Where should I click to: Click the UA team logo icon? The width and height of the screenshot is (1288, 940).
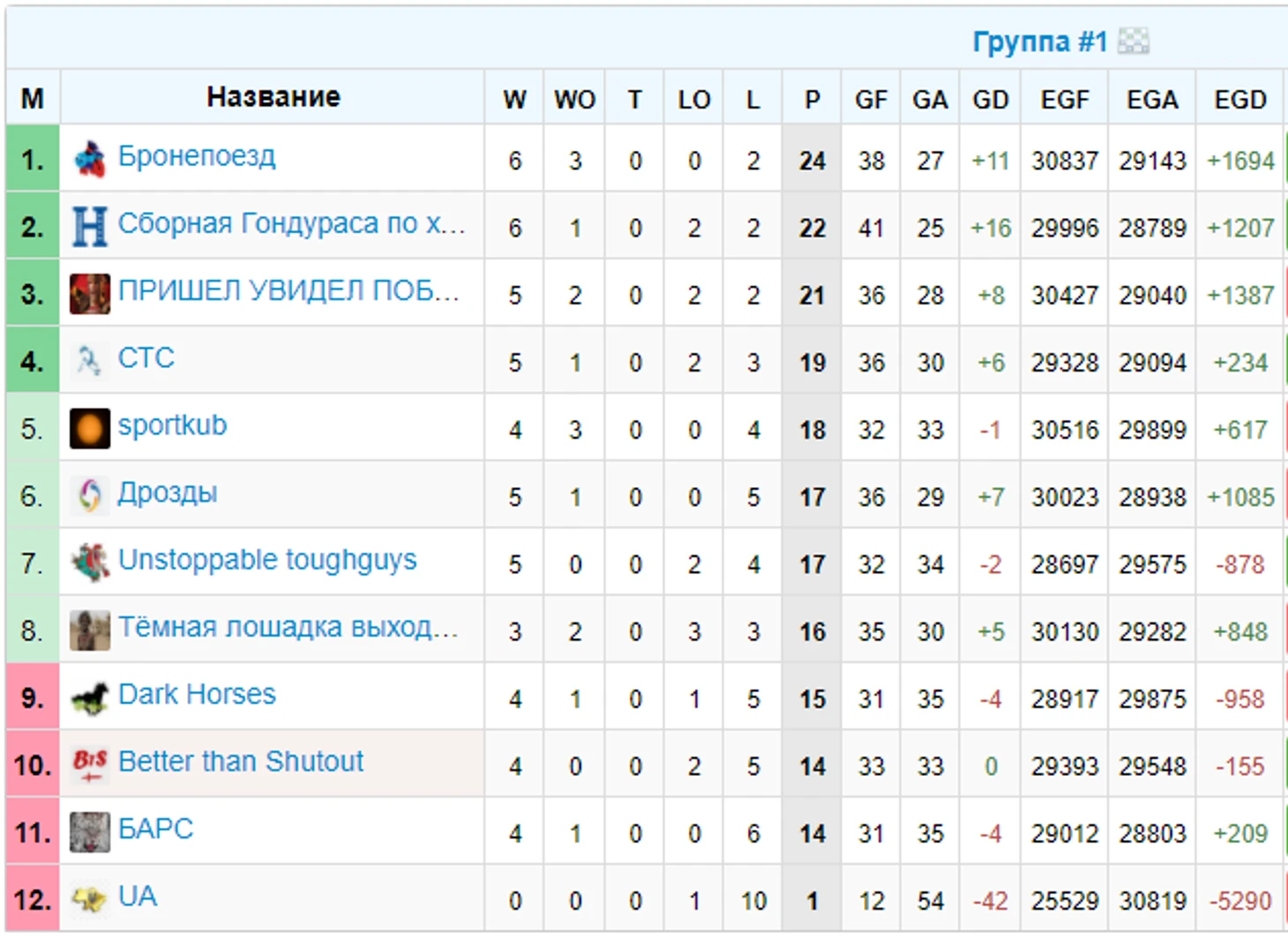pyautogui.click(x=89, y=899)
